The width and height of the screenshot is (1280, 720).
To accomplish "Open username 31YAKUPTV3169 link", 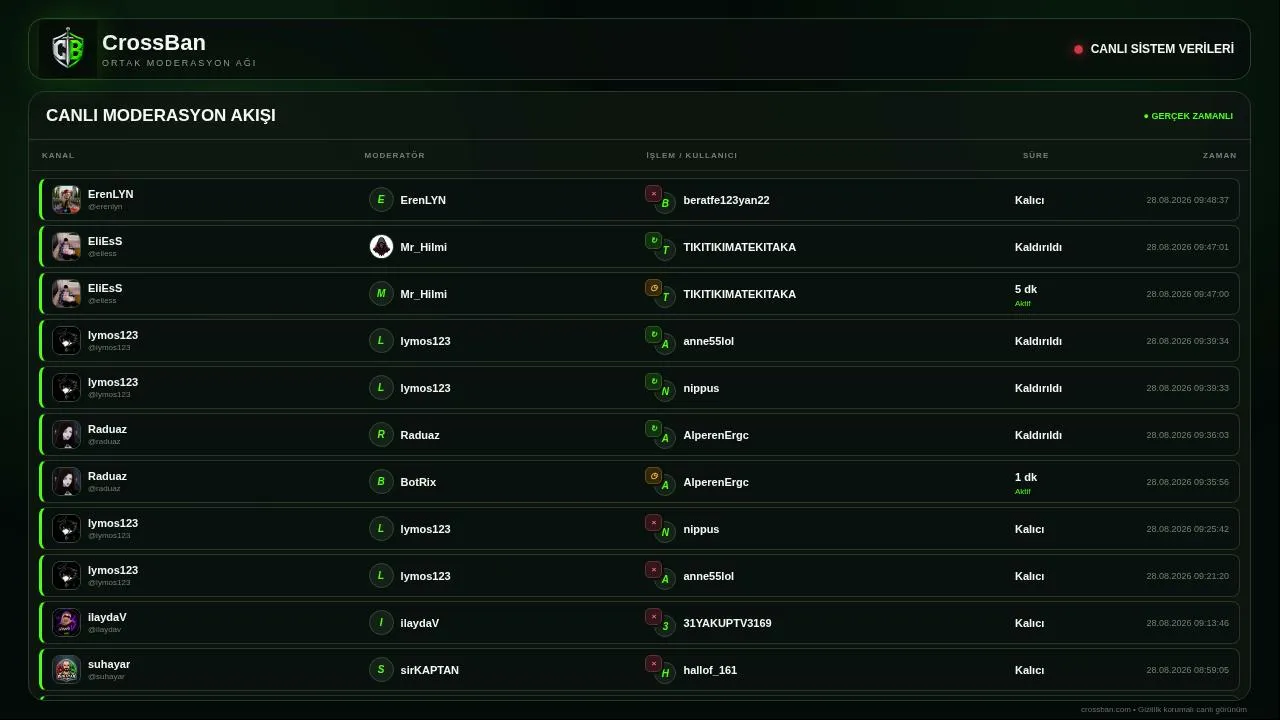I will [727, 623].
